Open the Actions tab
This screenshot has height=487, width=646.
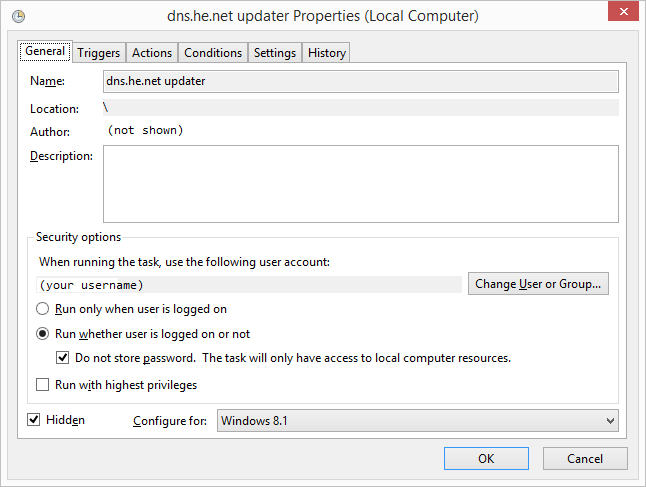(152, 53)
